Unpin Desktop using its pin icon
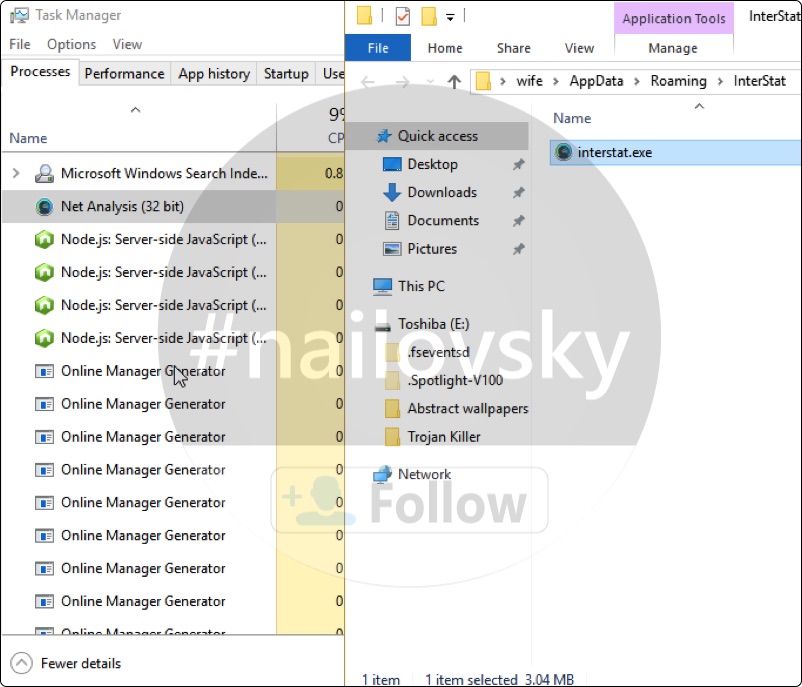This screenshot has width=802, height=687. point(518,165)
